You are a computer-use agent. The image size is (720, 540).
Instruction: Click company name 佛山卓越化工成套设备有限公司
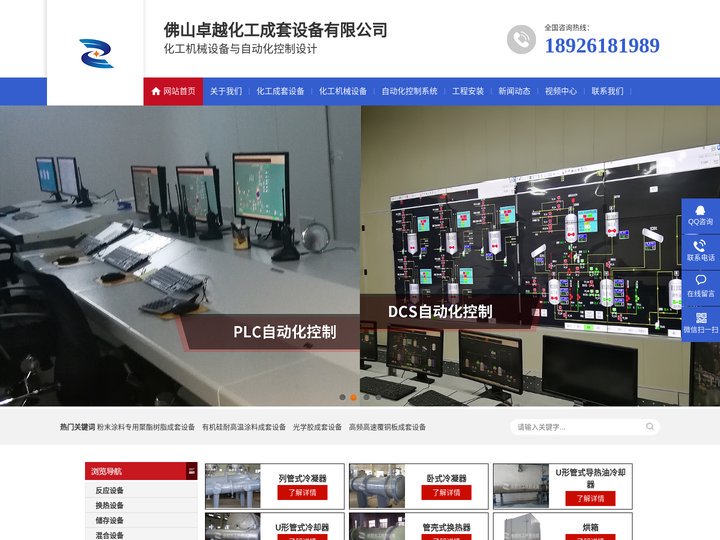[x=276, y=30]
